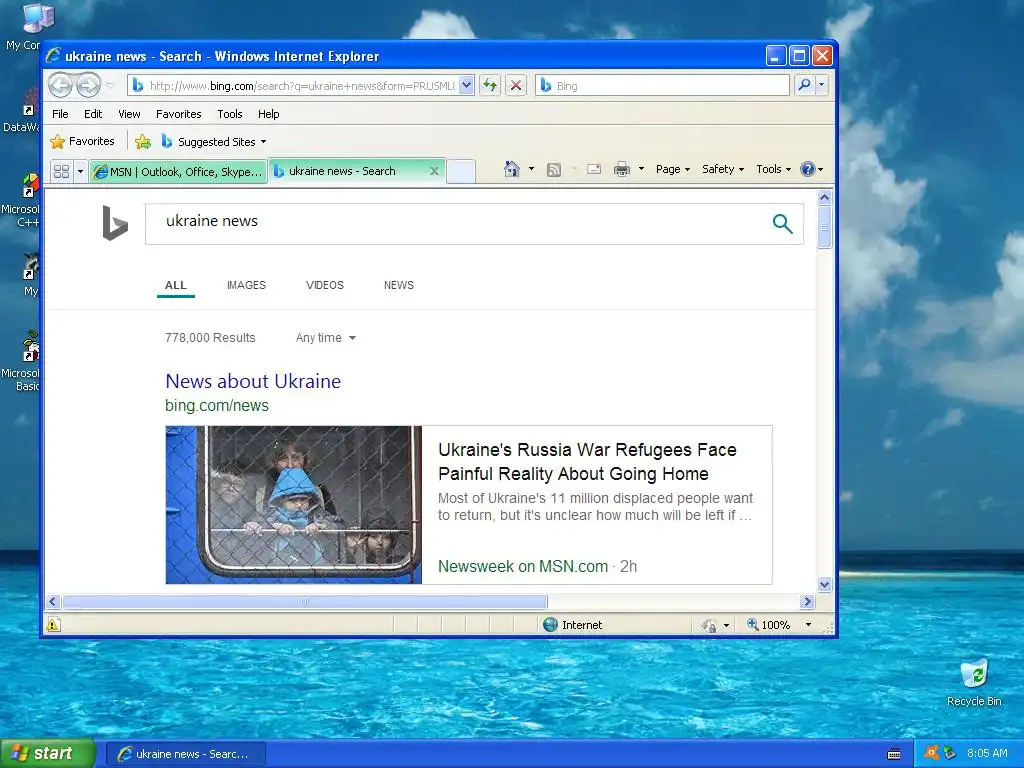Screen dimensions: 1024x768
Task: Open the bing.com/news link
Action: pyautogui.click(x=217, y=406)
